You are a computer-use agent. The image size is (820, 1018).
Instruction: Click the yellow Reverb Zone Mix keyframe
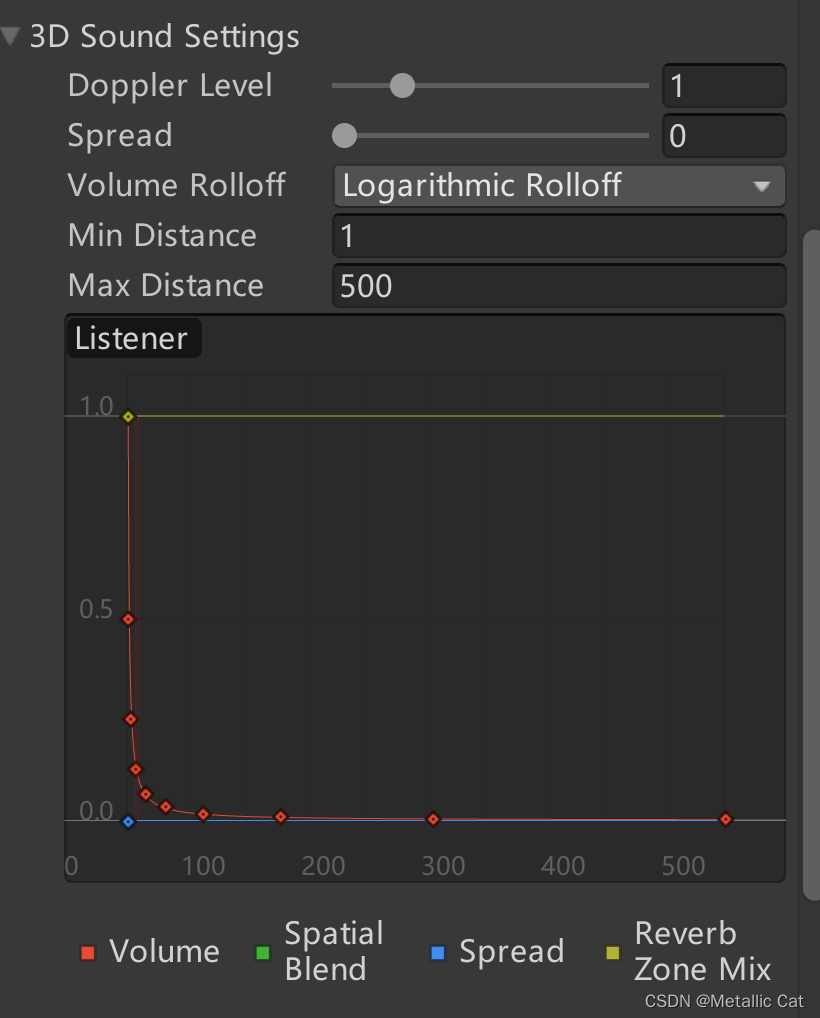[128, 416]
